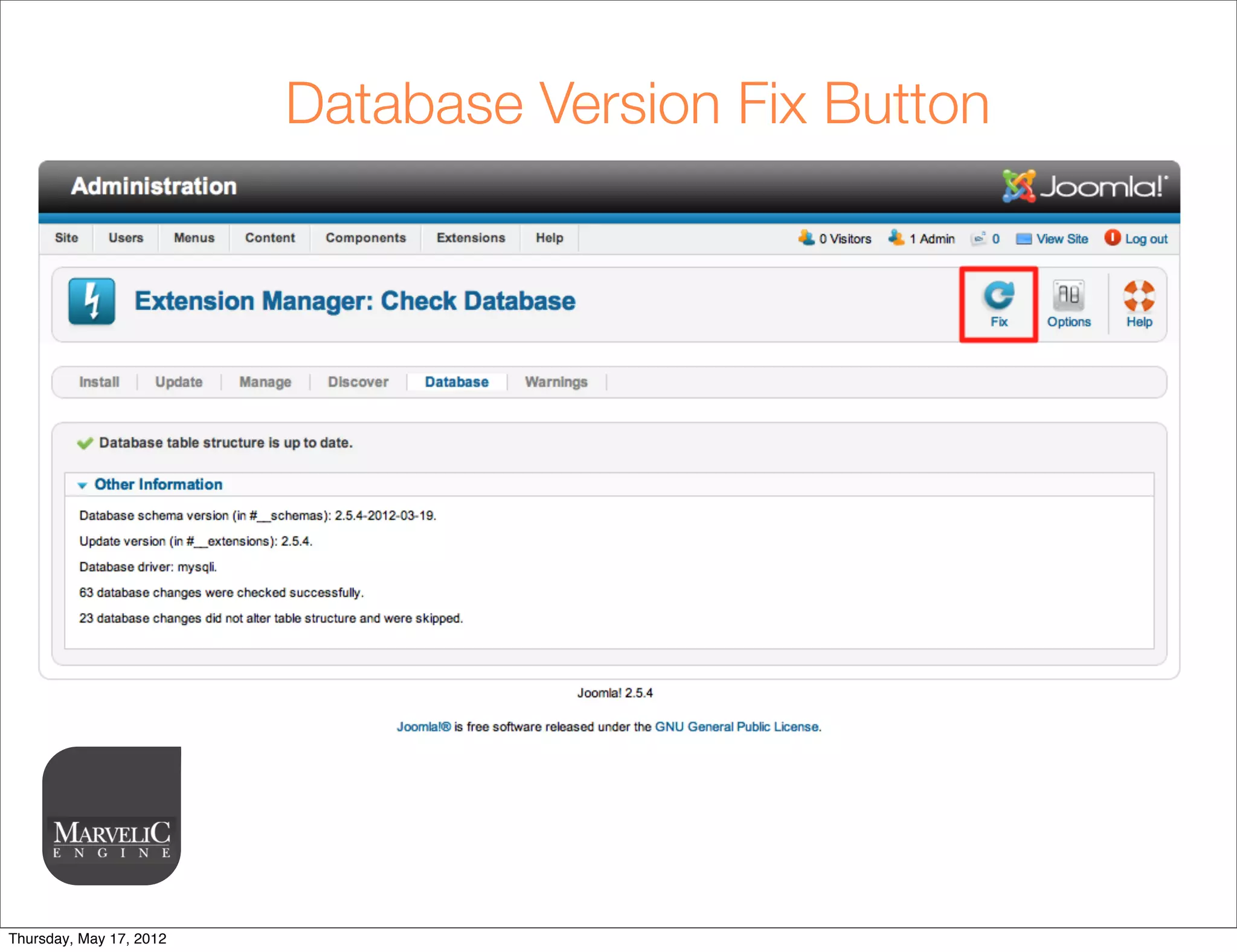Viewport: 1237px width, 952px height.
Task: Click the '23 database changes' skipped line
Action: [x=271, y=618]
